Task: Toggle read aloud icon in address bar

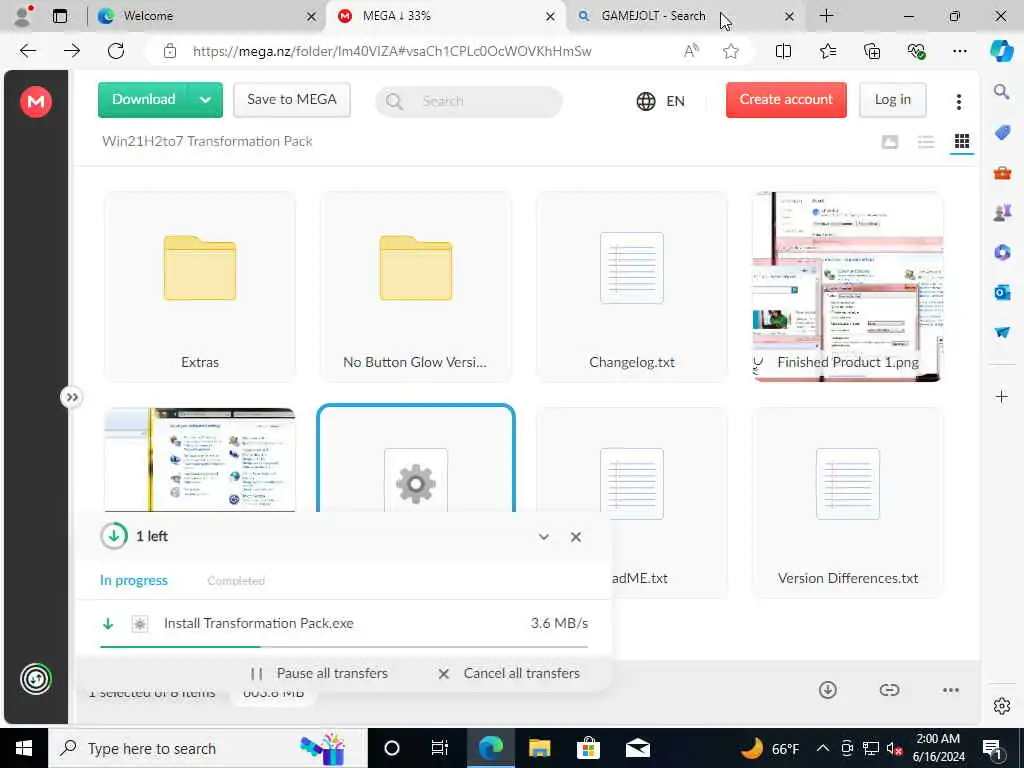Action: click(691, 51)
